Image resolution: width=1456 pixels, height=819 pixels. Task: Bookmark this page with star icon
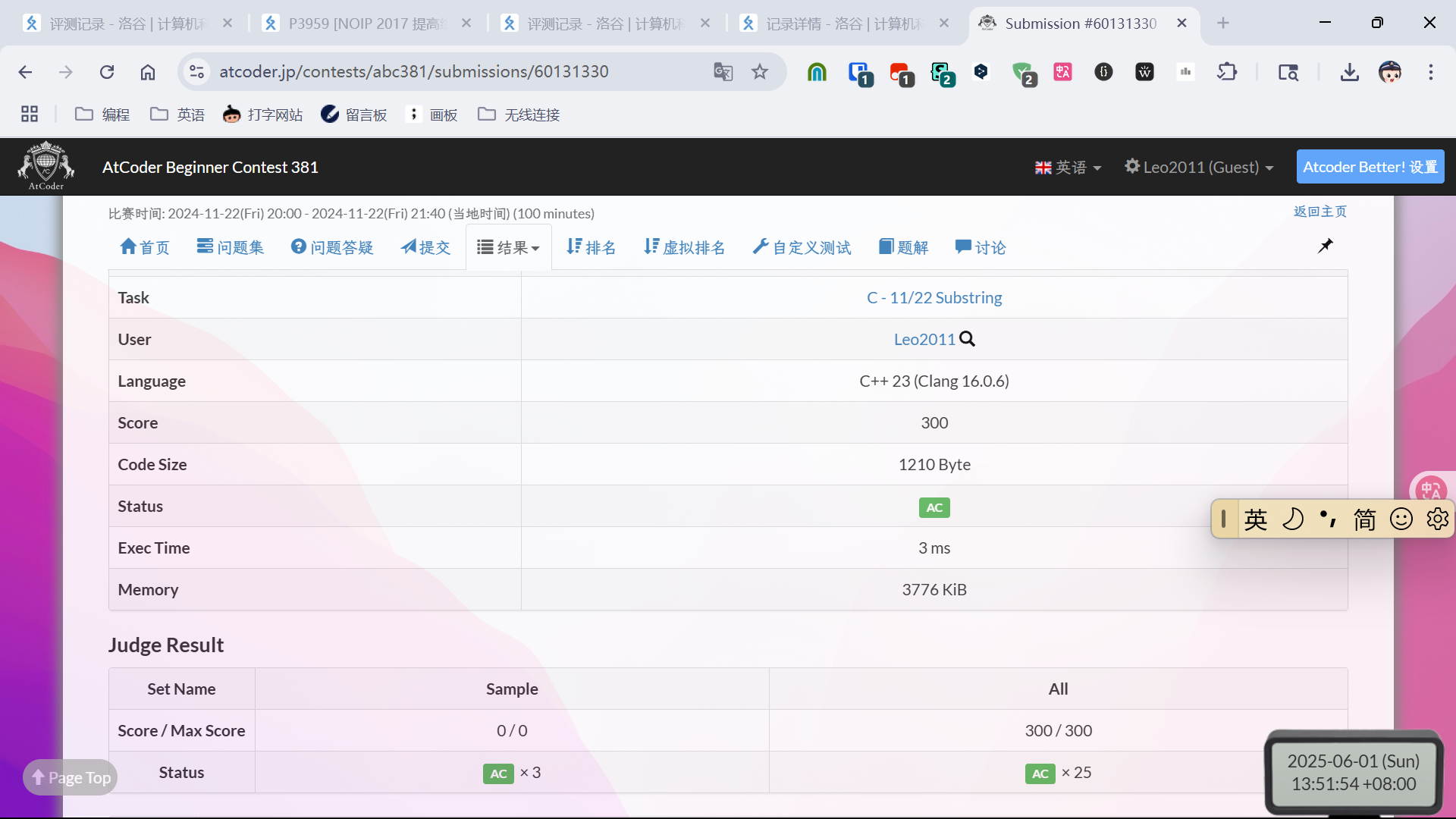click(x=760, y=72)
